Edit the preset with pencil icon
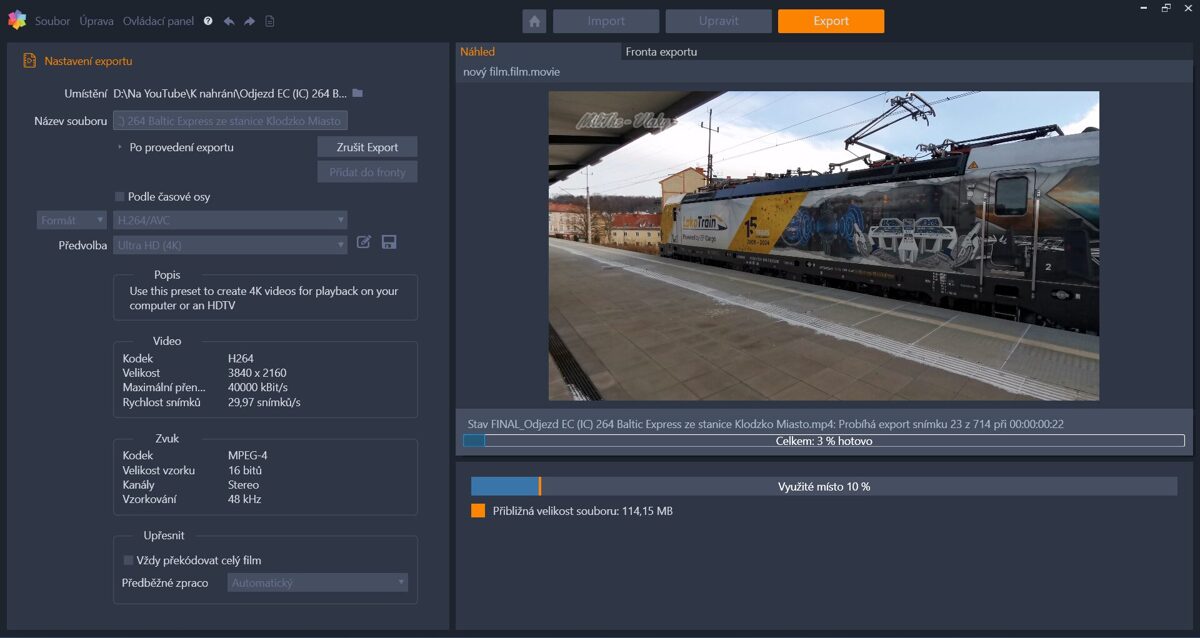This screenshot has height=638, width=1200. pos(364,242)
